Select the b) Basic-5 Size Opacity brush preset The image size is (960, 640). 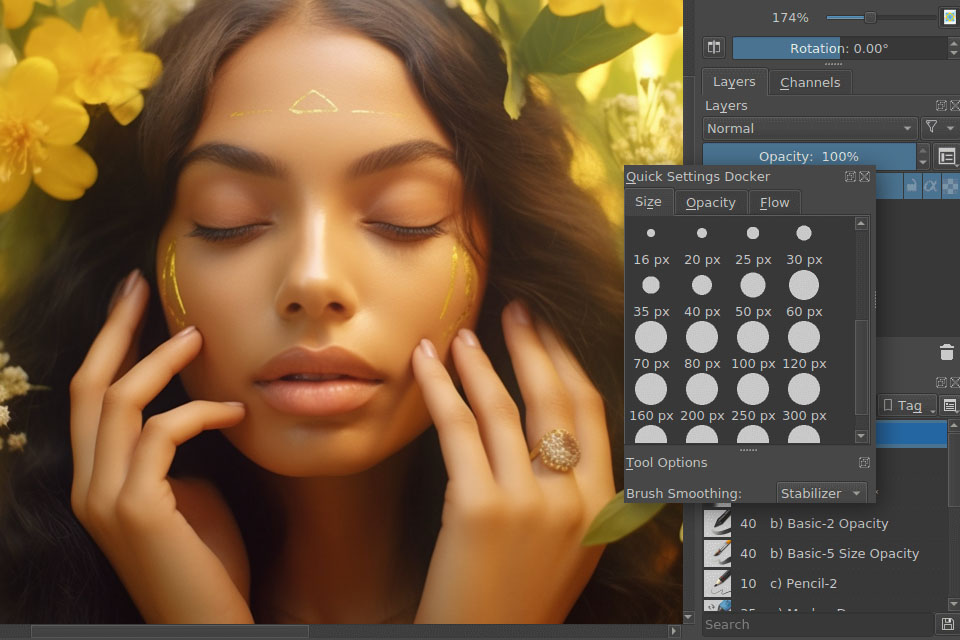[825, 554]
